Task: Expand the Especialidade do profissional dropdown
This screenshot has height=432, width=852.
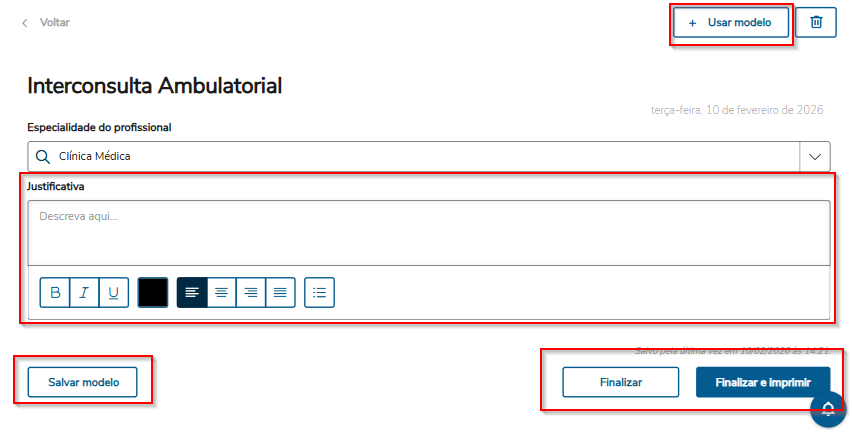Action: (815, 157)
